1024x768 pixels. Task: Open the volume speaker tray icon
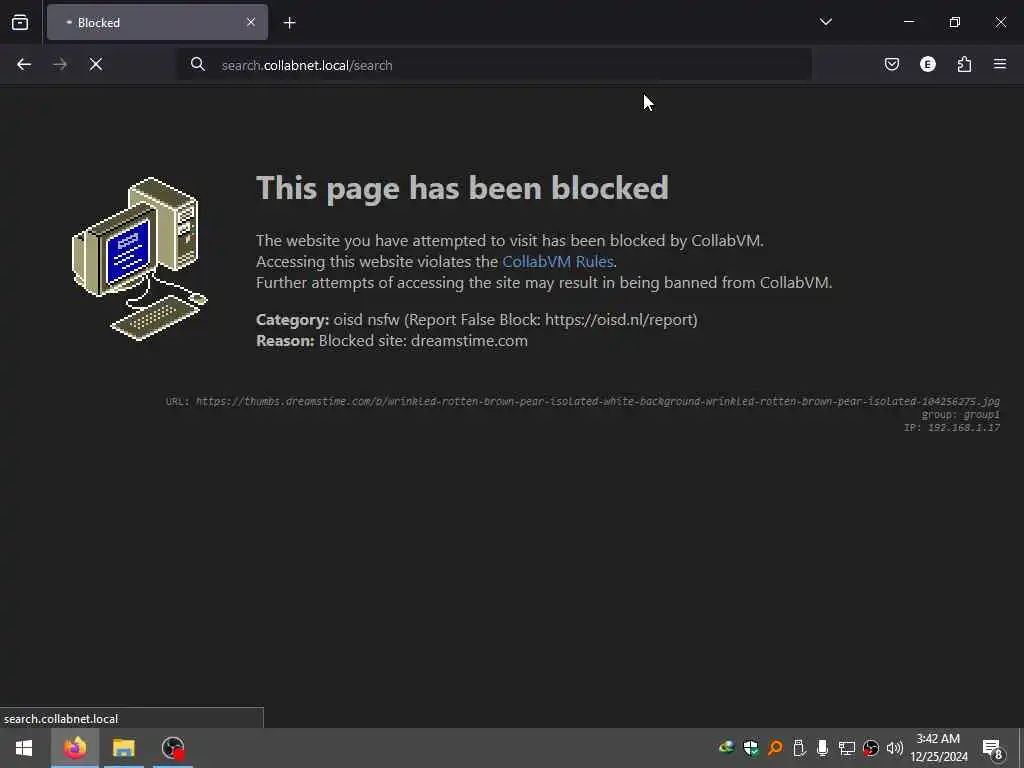click(x=895, y=748)
